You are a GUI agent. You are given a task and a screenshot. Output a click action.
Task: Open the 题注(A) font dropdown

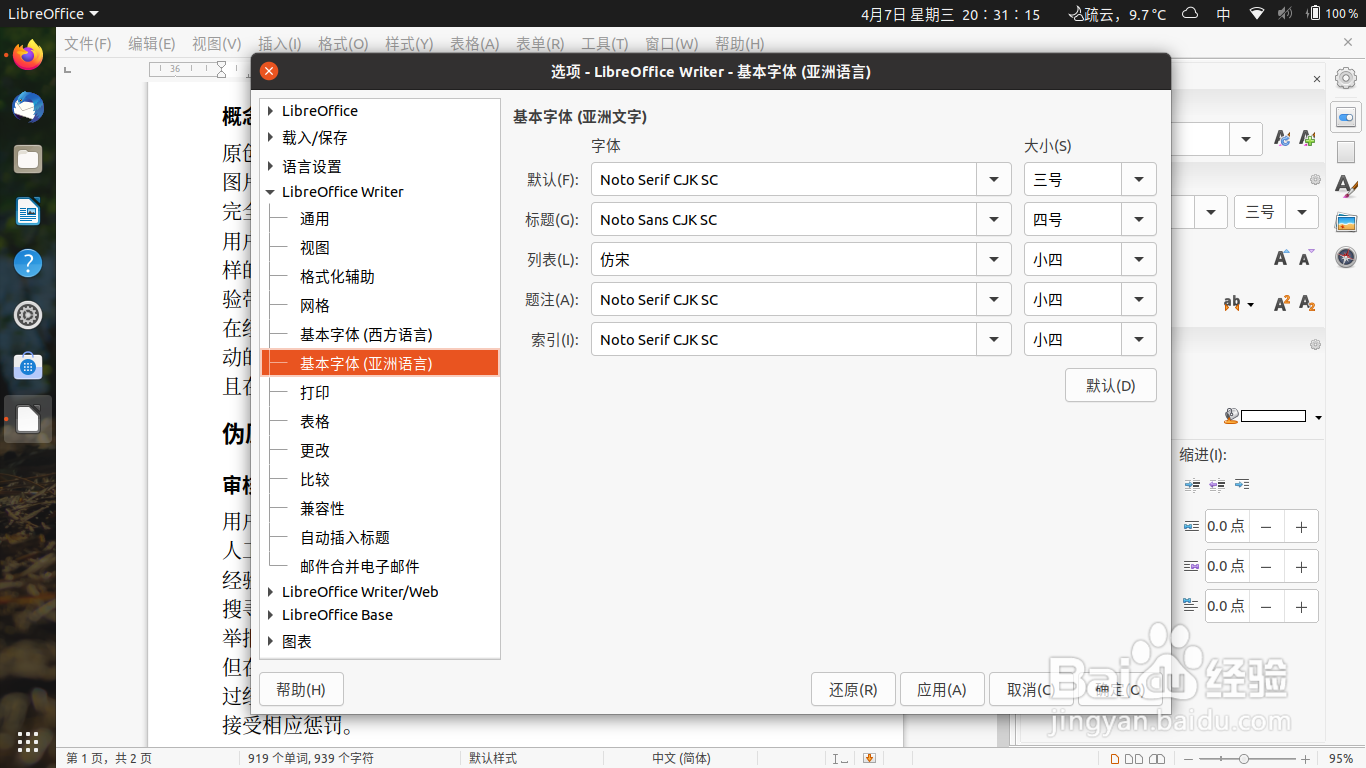coord(994,300)
